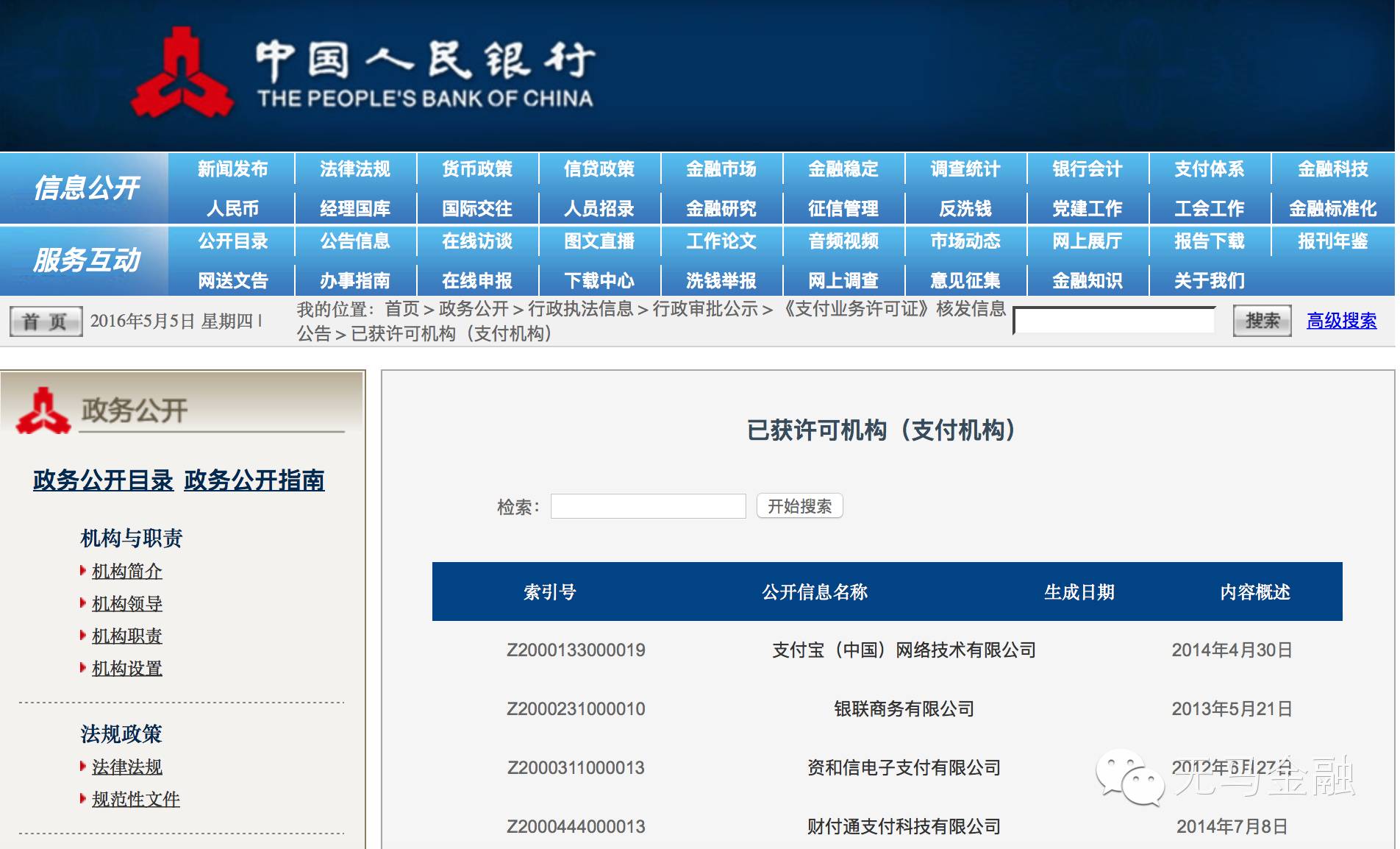Click the People's Bank of China logo
The height and width of the screenshot is (849, 1400).
click(x=182, y=70)
